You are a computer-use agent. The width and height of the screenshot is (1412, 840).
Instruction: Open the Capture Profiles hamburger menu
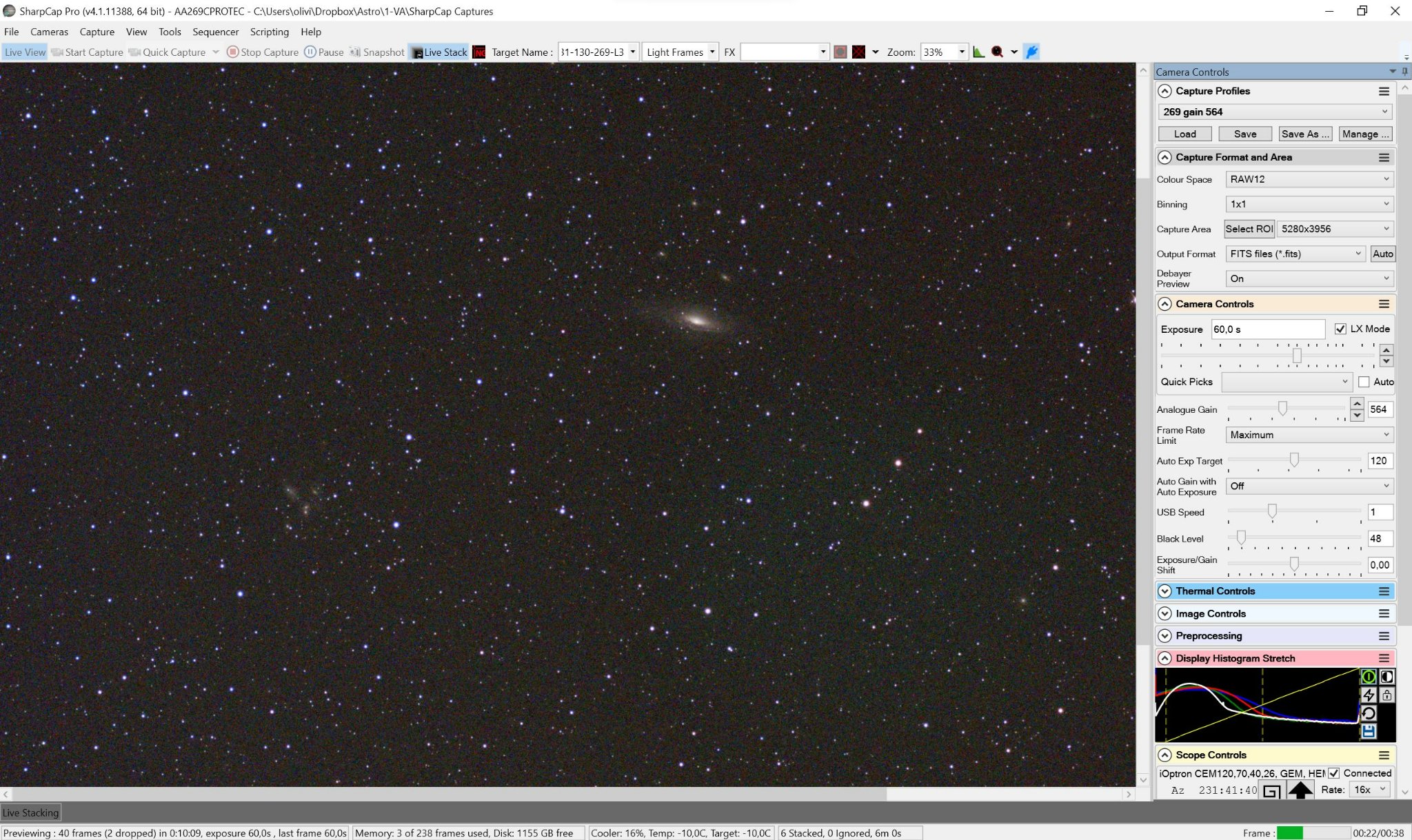1383,91
